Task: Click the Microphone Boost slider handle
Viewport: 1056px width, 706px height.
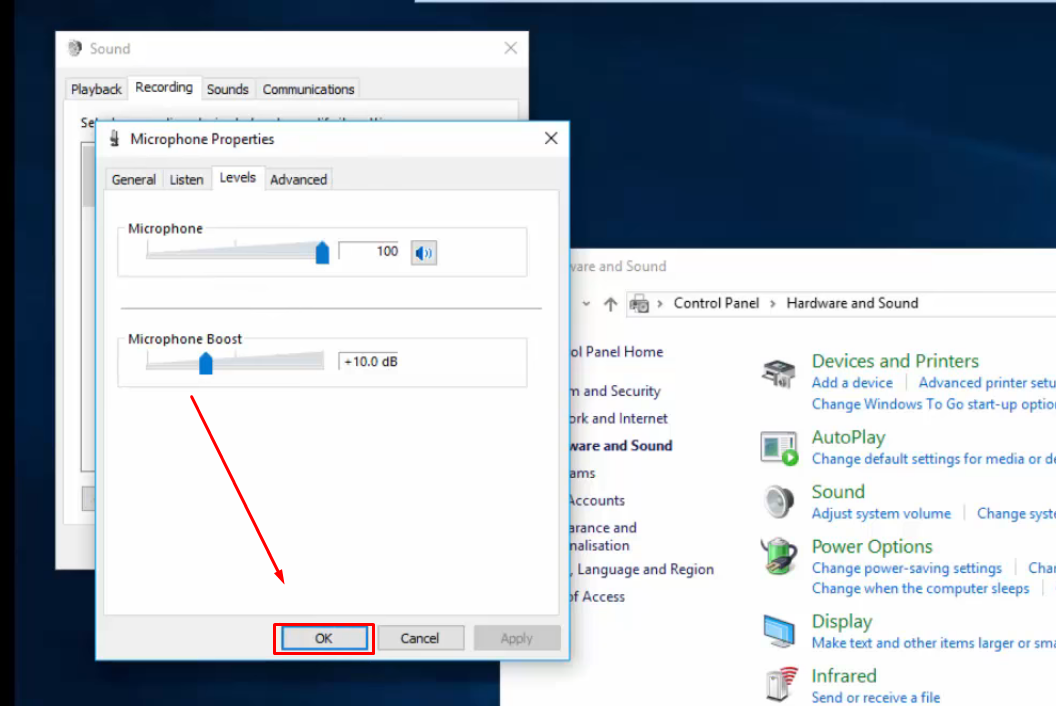Action: 206,363
